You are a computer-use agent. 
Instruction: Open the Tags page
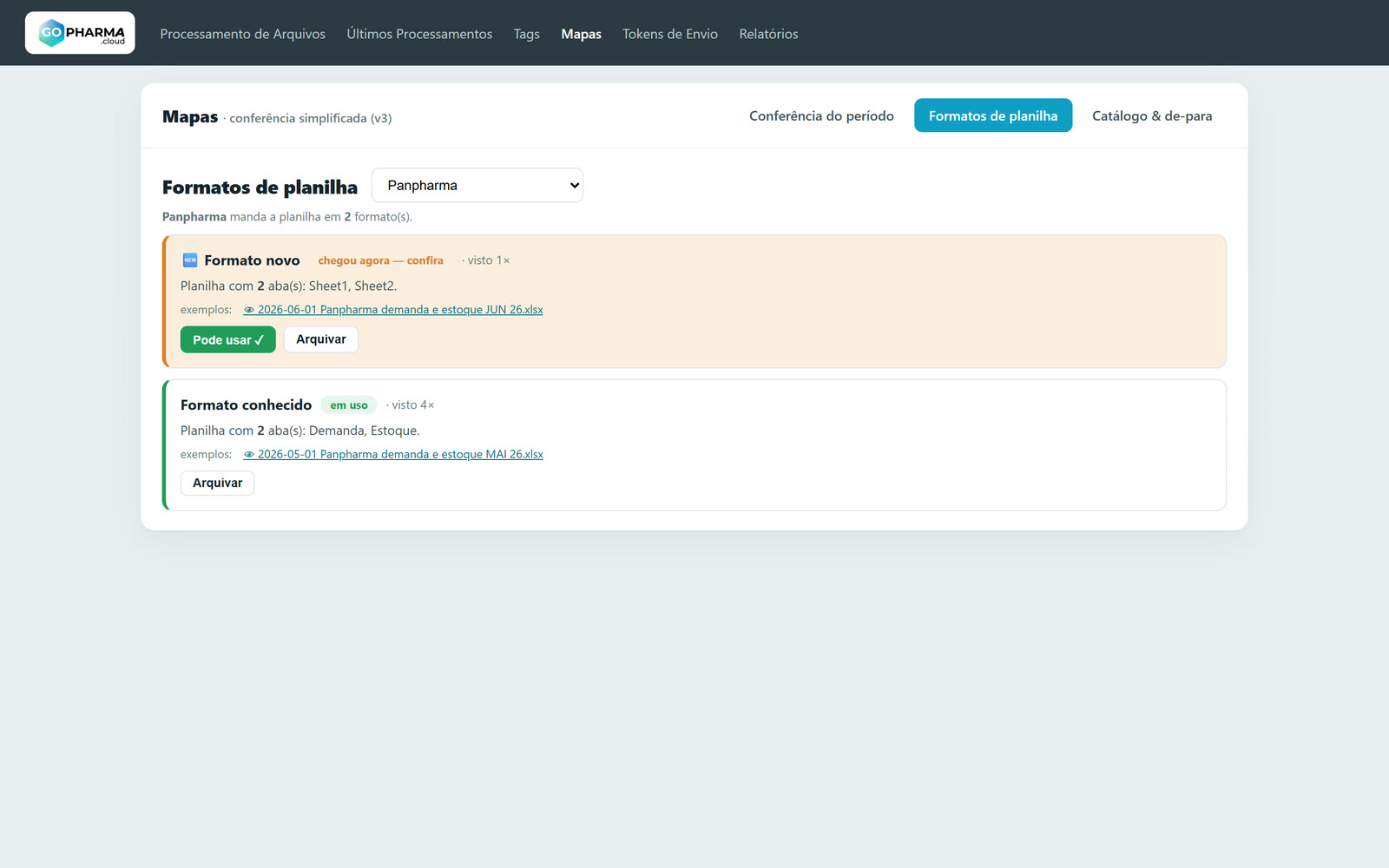coord(526,34)
